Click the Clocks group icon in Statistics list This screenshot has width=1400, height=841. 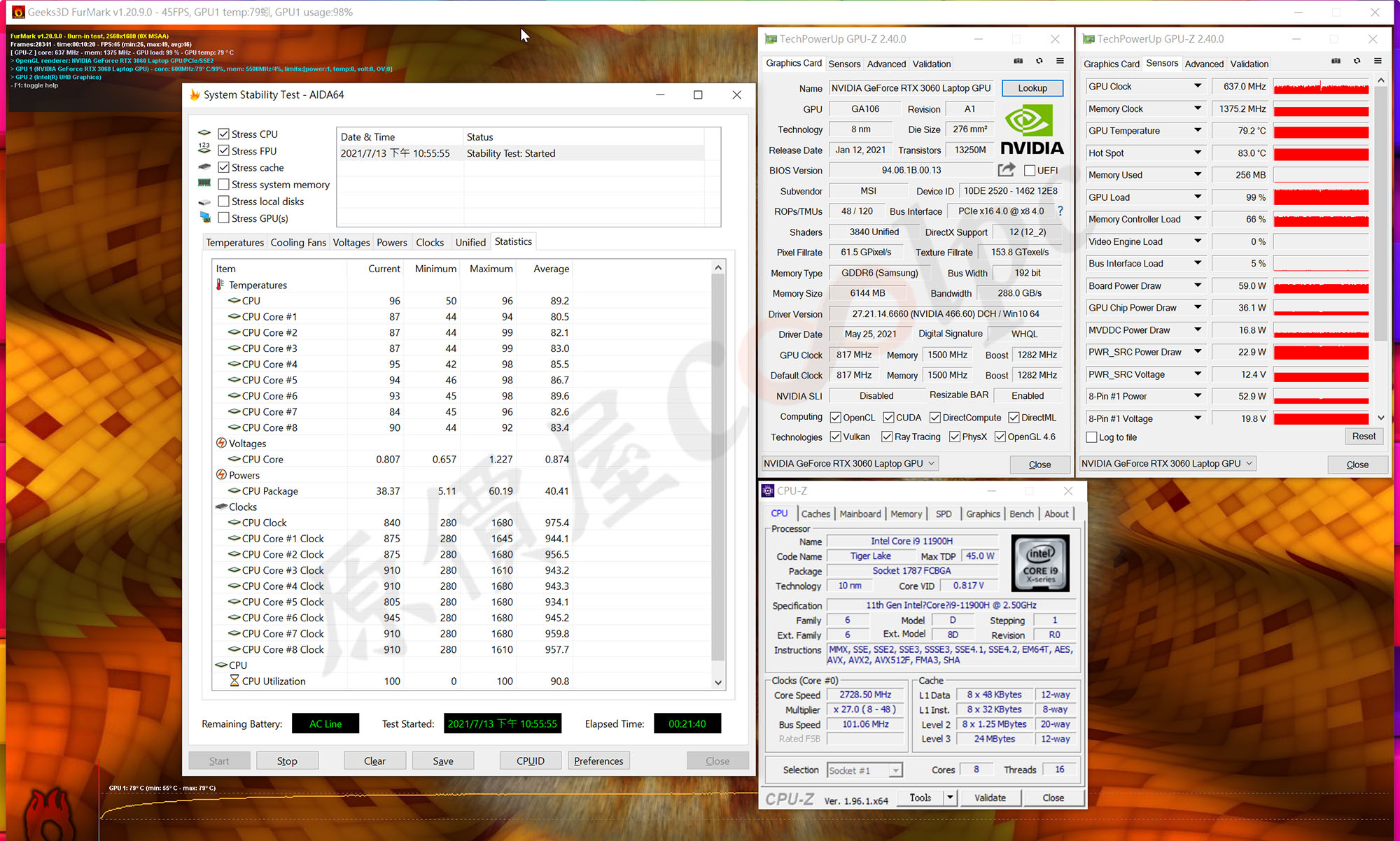click(221, 507)
